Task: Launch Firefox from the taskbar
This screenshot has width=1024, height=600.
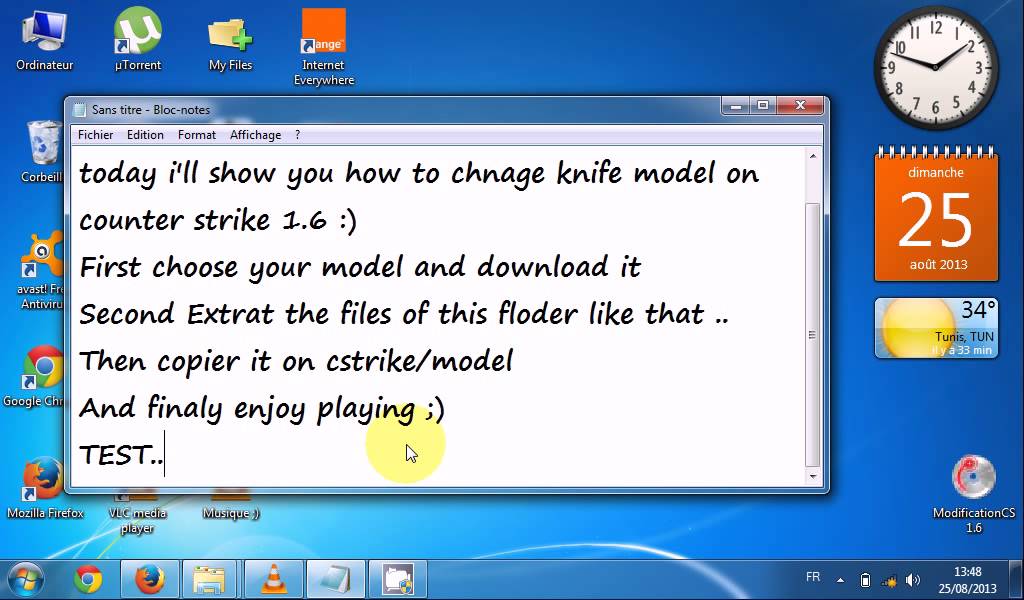Action: point(150,579)
